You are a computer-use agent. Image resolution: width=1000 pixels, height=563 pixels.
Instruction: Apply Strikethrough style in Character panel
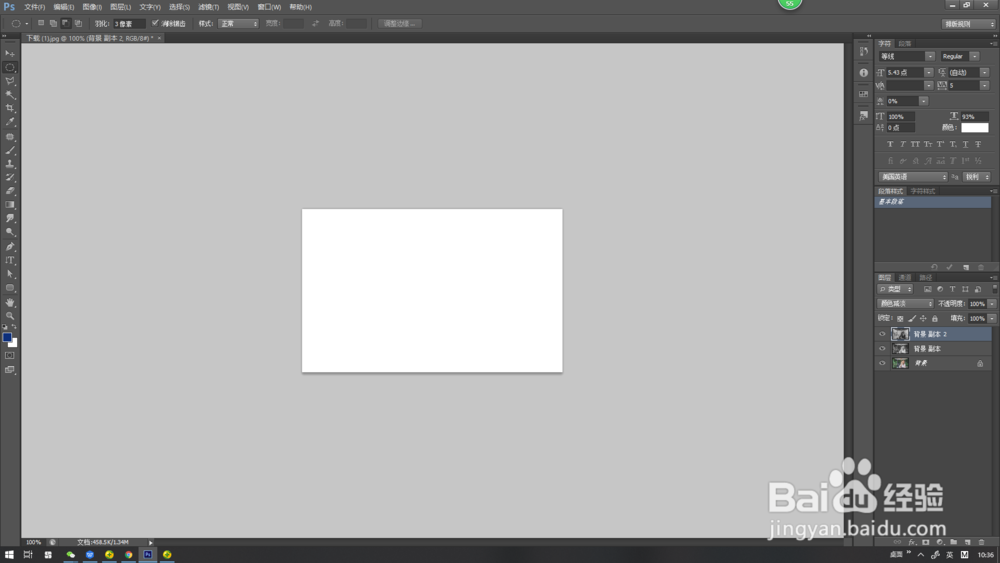(978, 144)
